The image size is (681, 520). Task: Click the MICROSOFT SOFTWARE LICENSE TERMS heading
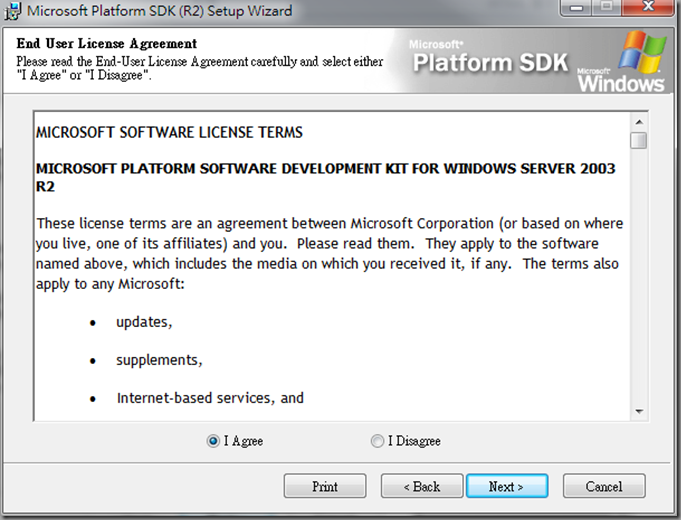tap(169, 132)
